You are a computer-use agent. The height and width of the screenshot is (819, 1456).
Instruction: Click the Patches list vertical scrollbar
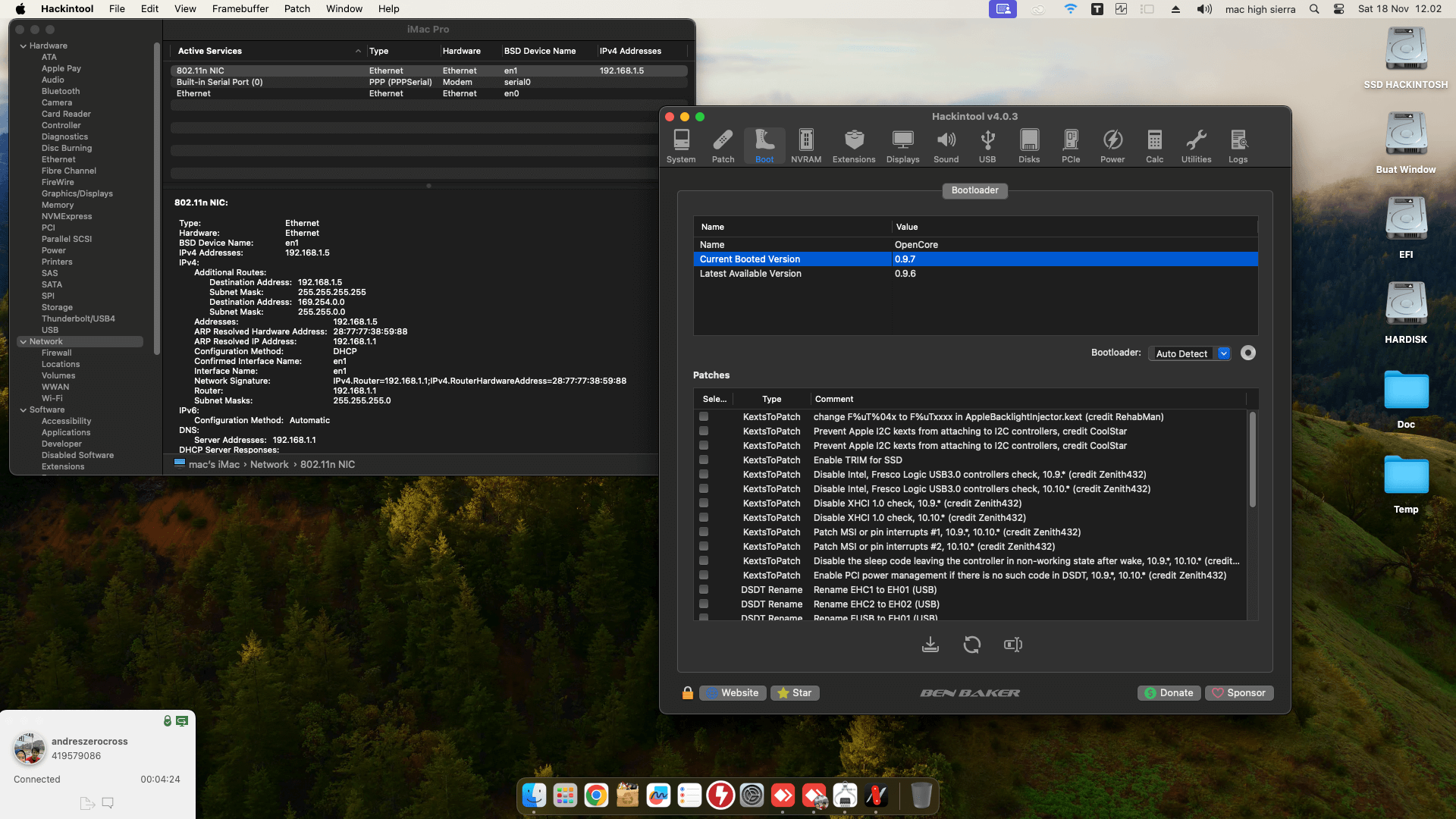pyautogui.click(x=1252, y=460)
